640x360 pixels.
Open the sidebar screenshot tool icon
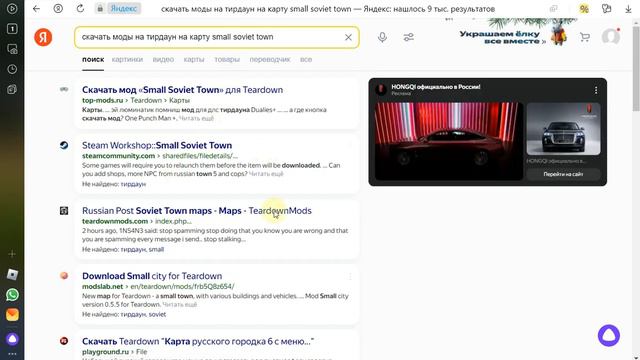(x=12, y=49)
